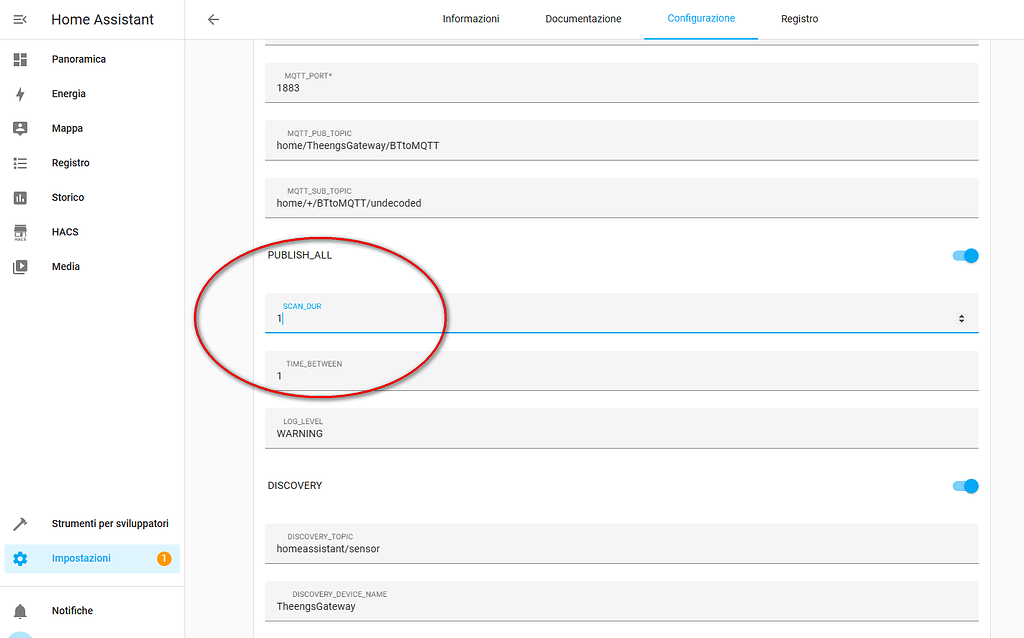
Task: Open the Energia dashboard icon
Action: click(x=21, y=93)
